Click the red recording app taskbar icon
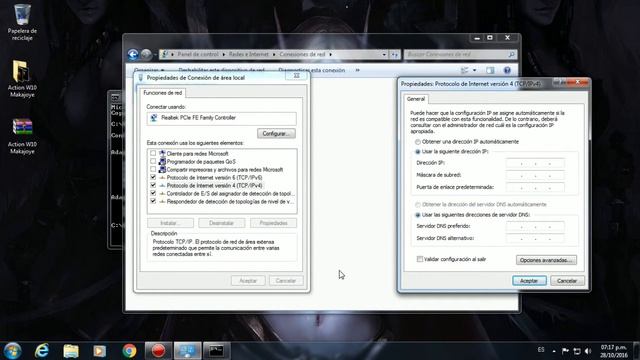Image resolution: width=640 pixels, height=360 pixels. coord(158,351)
